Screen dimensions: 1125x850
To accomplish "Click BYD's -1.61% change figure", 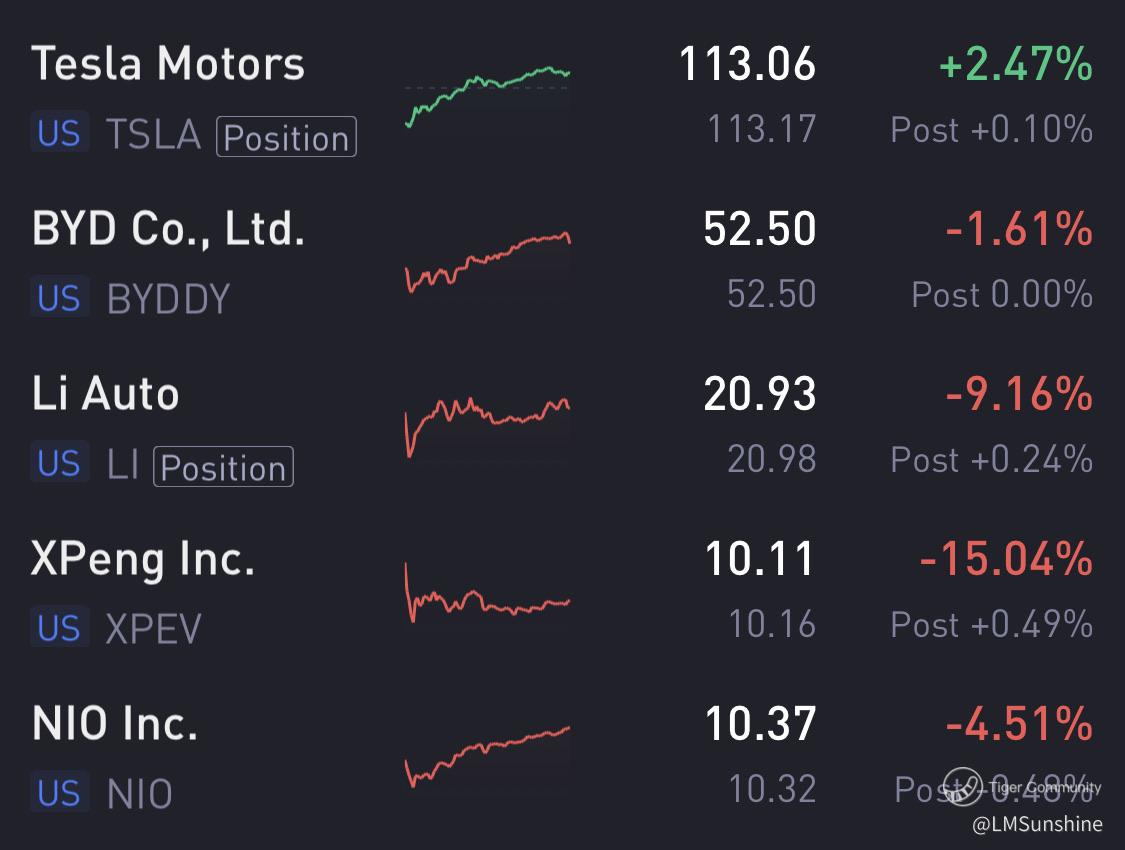I will 1018,230.
